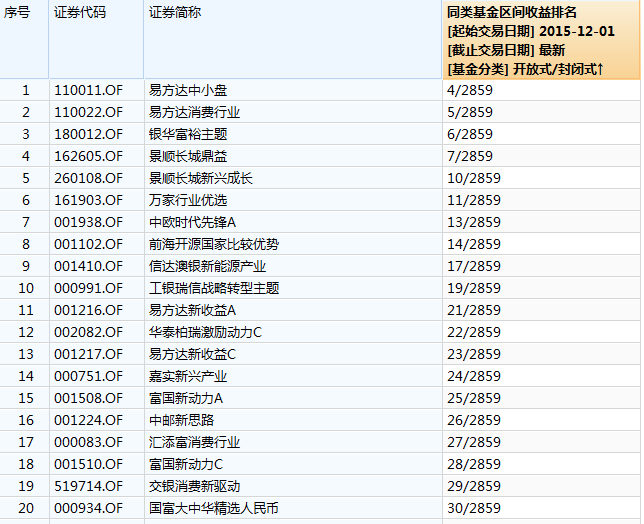Select fund code 110022.OF
The image size is (644, 524).
click(88, 112)
